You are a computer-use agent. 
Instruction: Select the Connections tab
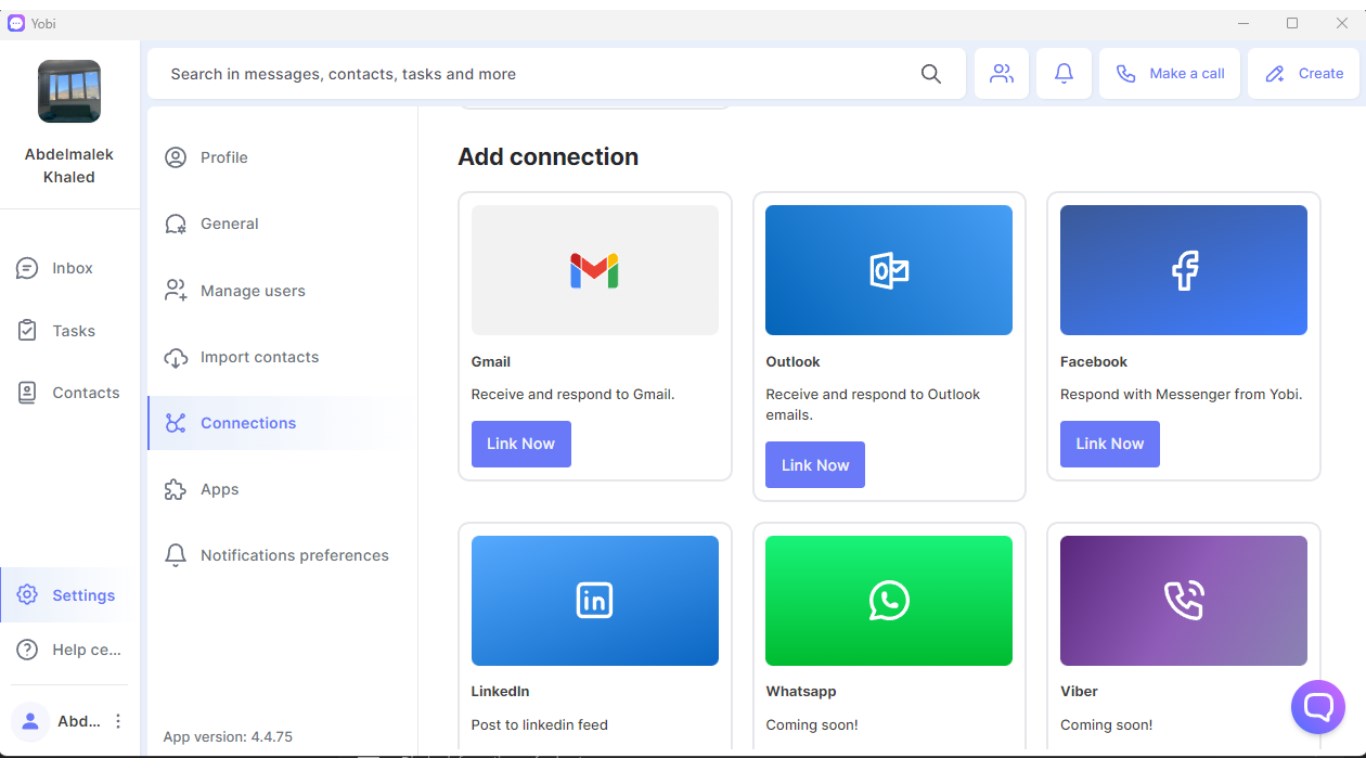(x=282, y=423)
